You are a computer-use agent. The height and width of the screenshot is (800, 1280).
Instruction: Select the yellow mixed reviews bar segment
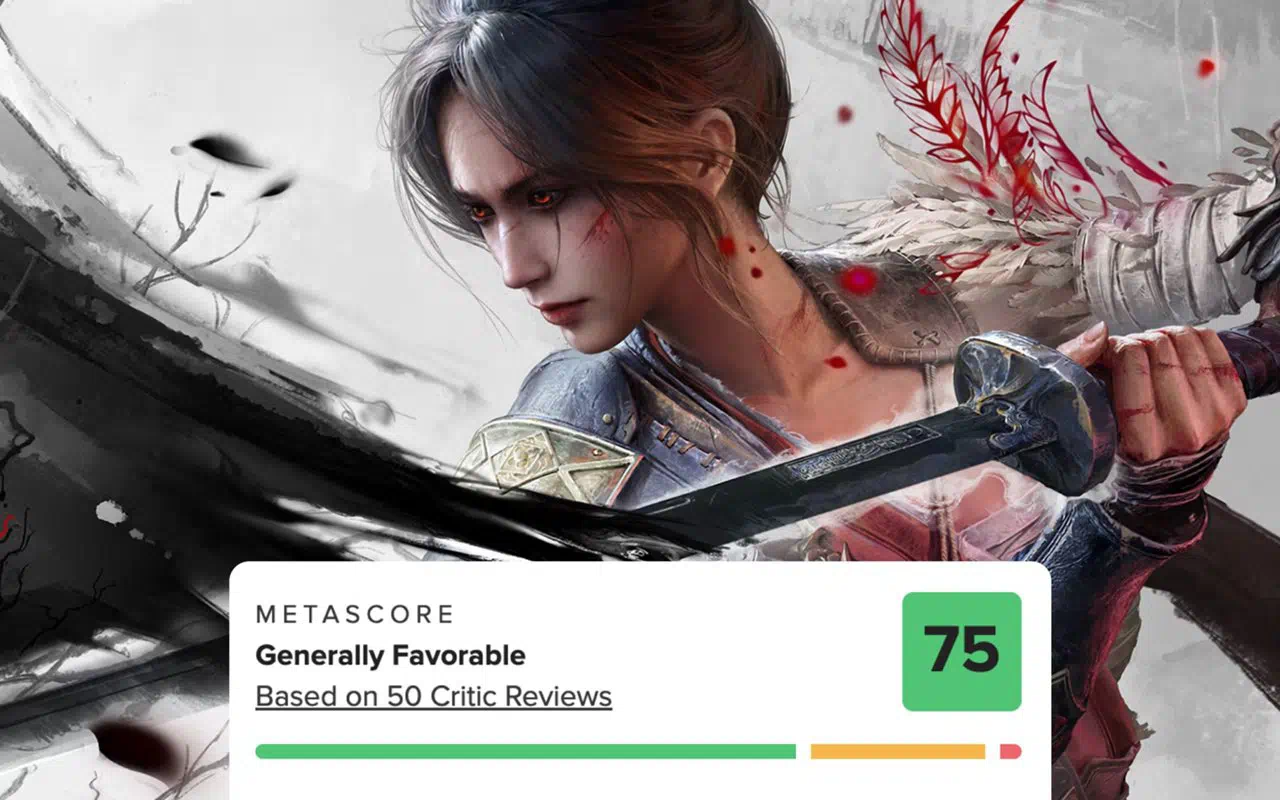[x=898, y=751]
